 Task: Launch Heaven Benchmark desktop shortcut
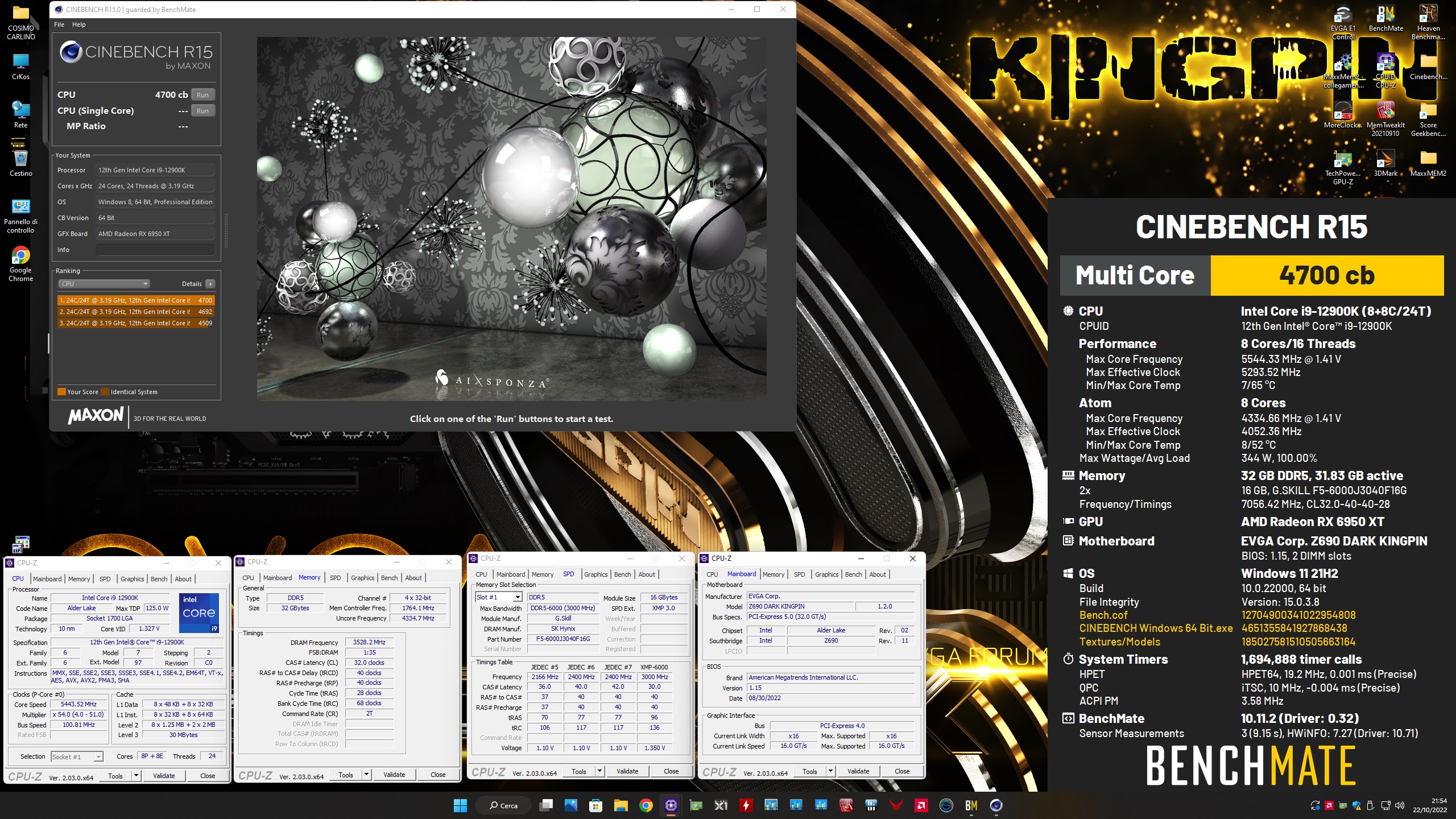point(1428,23)
